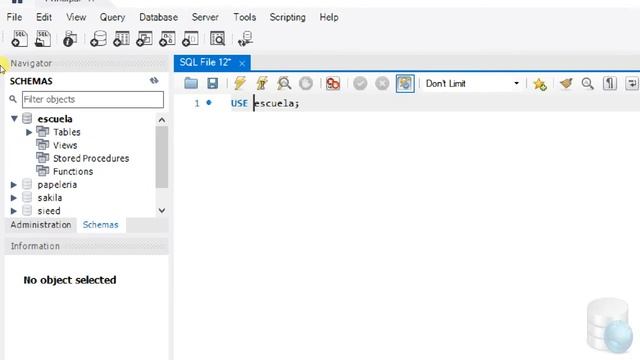Commit the current transaction

point(360,84)
